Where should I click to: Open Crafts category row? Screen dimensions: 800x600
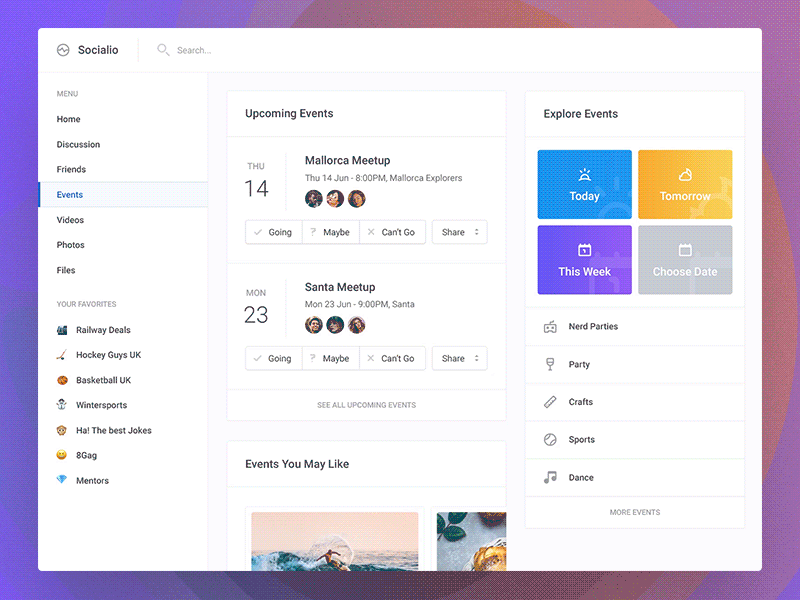point(635,402)
